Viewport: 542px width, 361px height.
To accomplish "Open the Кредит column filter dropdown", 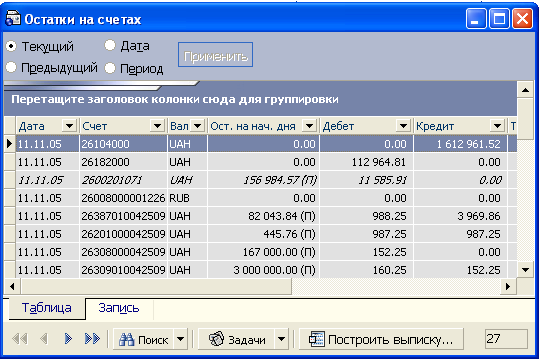I will click(x=497, y=126).
